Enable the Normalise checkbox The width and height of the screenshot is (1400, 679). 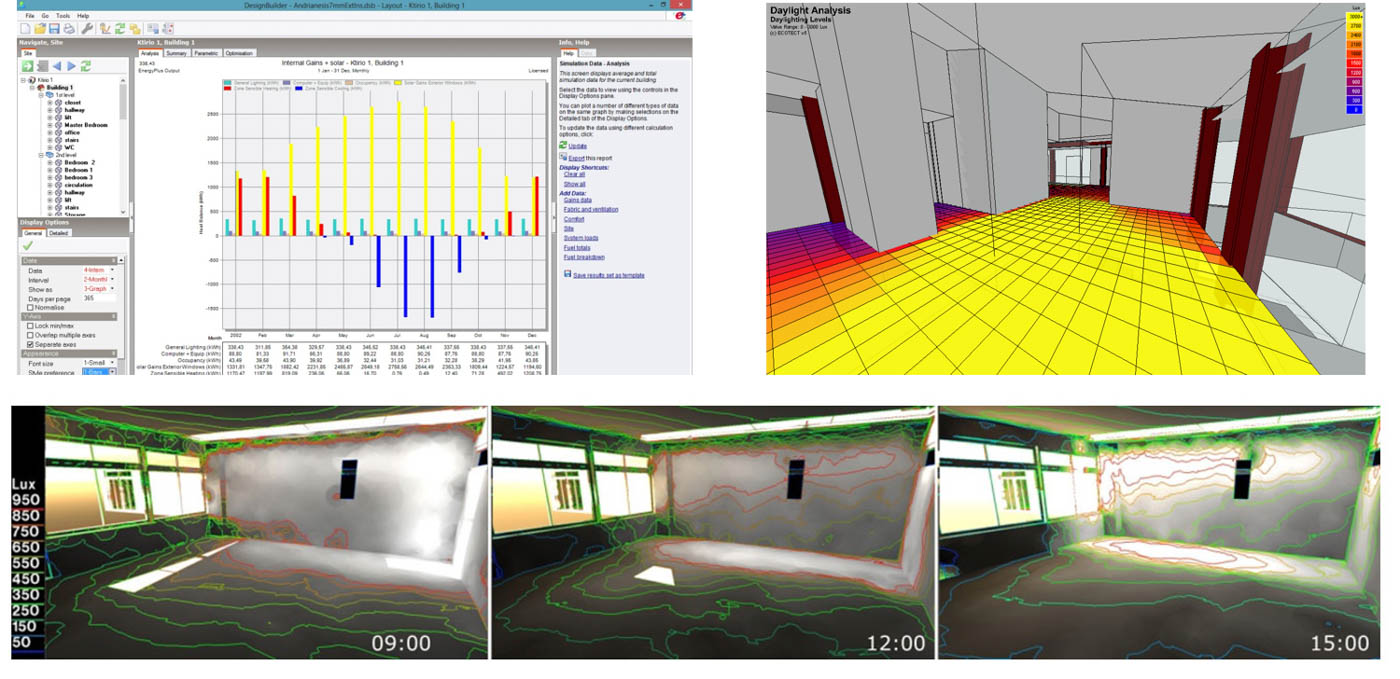point(30,308)
